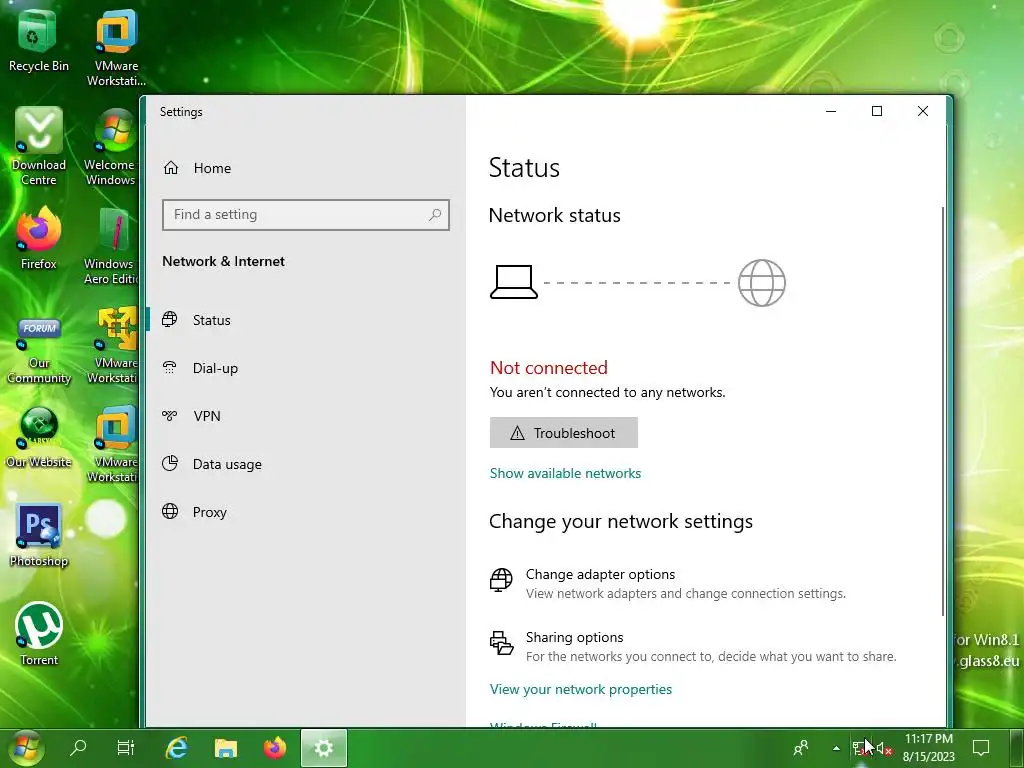Click the network tray icon
This screenshot has width=1024, height=768.
tap(859, 748)
